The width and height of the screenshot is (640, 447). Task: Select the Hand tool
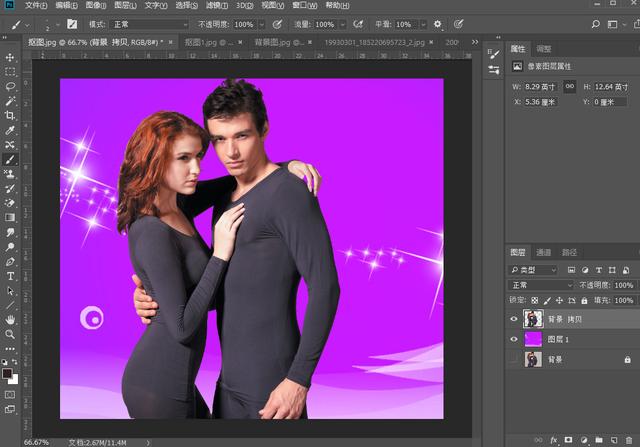point(10,320)
